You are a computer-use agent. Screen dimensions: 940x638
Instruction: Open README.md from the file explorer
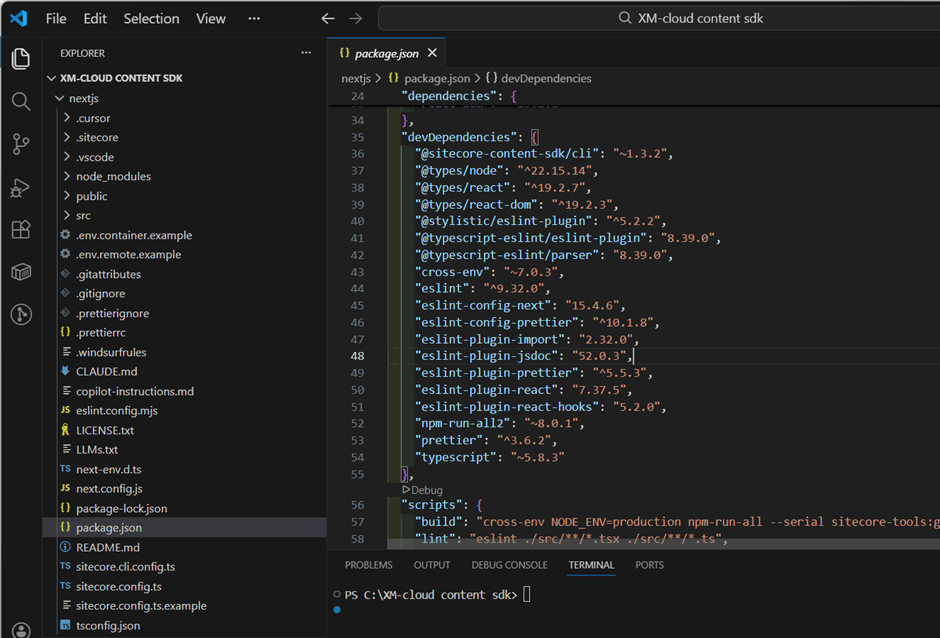click(107, 547)
